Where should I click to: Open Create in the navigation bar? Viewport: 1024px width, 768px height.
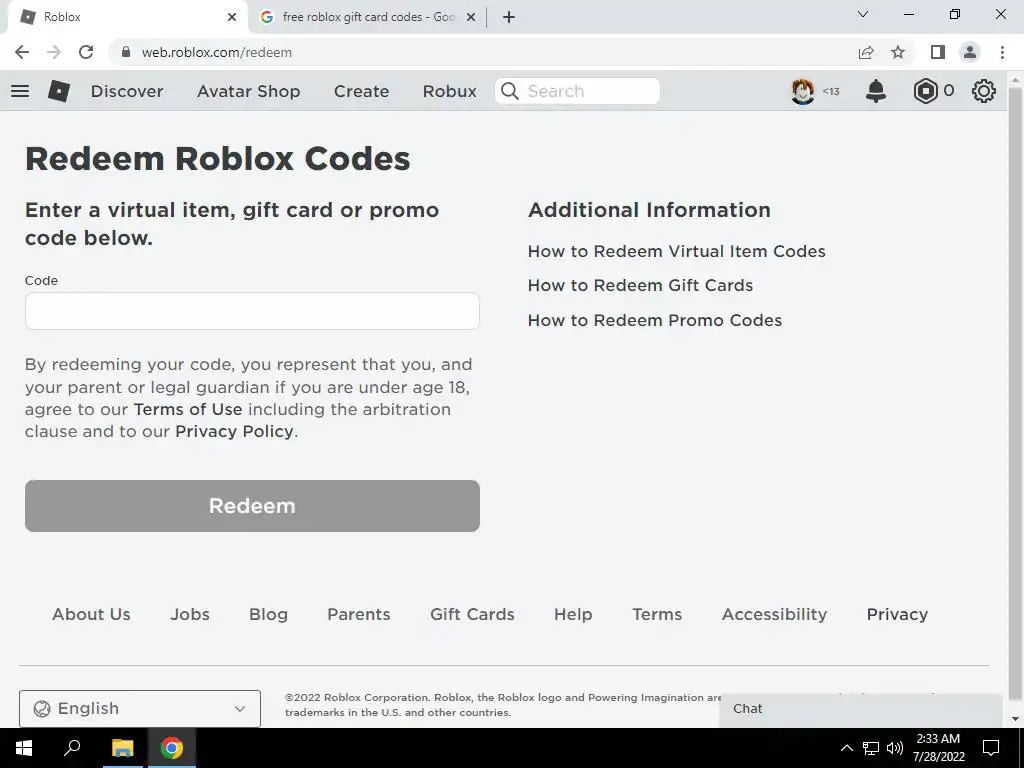362,91
